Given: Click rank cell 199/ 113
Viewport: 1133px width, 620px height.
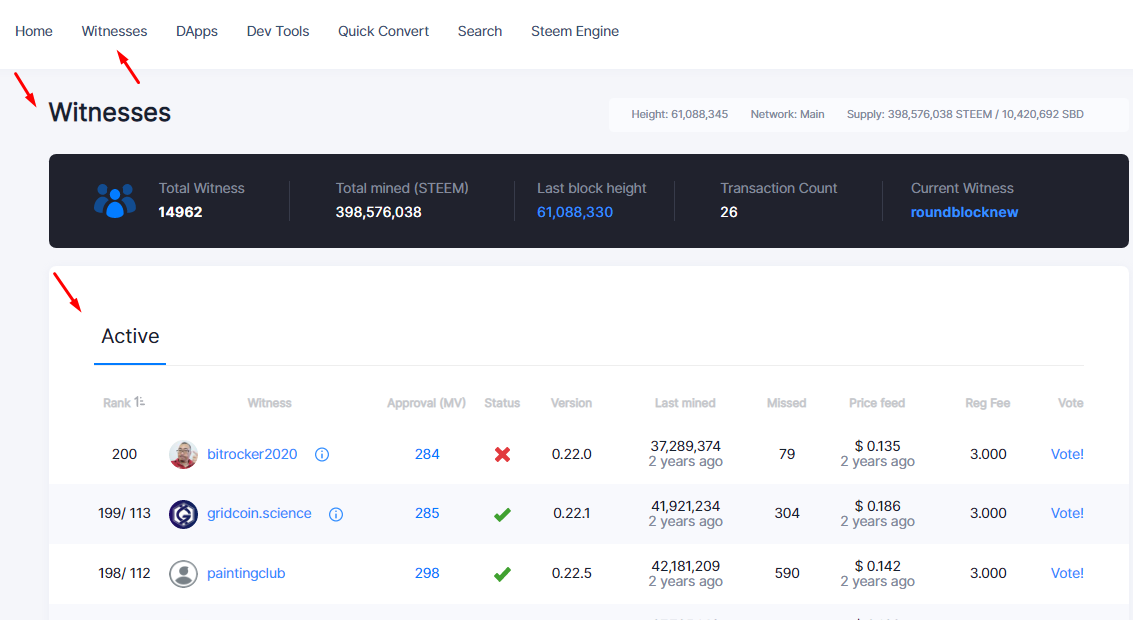Looking at the screenshot, I should (124, 513).
